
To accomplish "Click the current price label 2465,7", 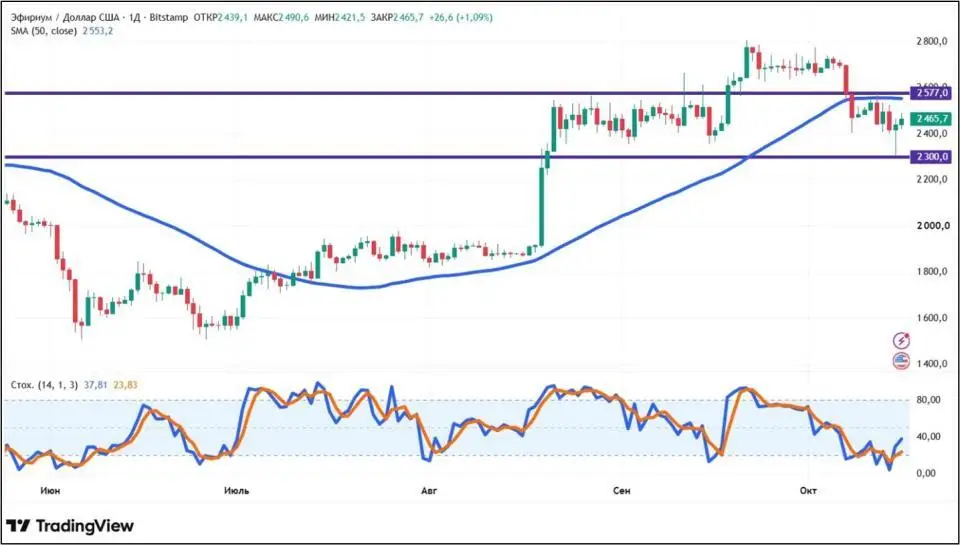I will tap(931, 119).
